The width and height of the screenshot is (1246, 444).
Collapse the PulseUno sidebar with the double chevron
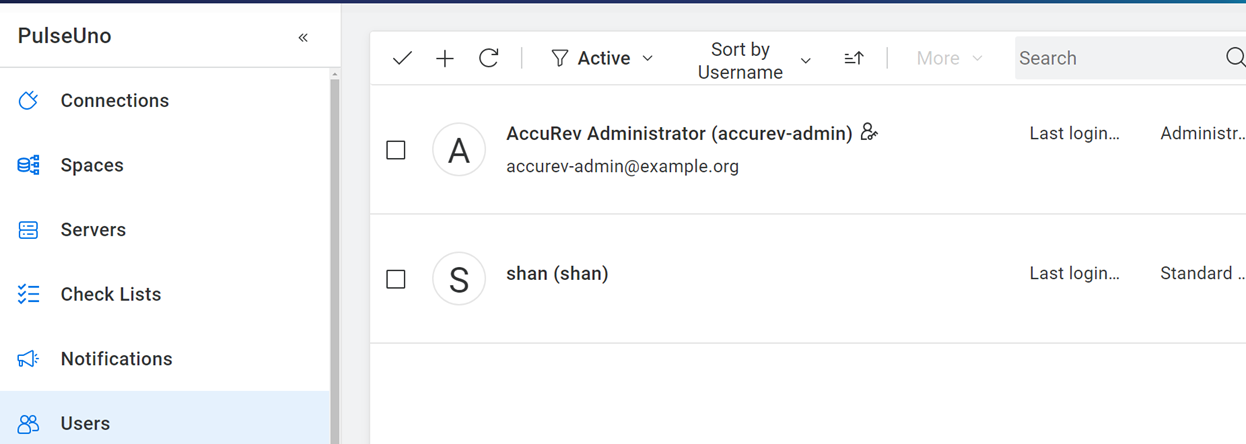(x=303, y=37)
